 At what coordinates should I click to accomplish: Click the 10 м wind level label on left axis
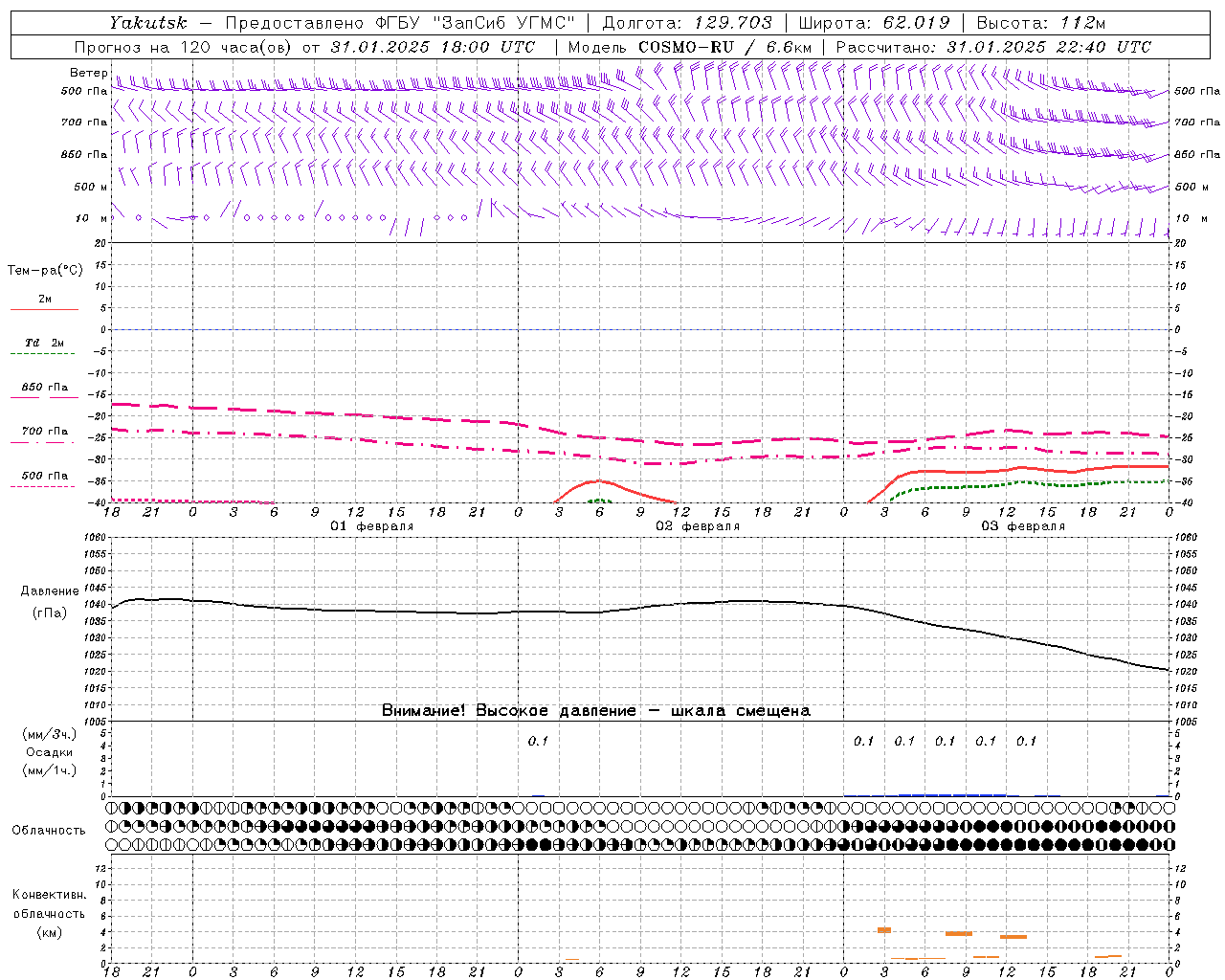click(91, 218)
